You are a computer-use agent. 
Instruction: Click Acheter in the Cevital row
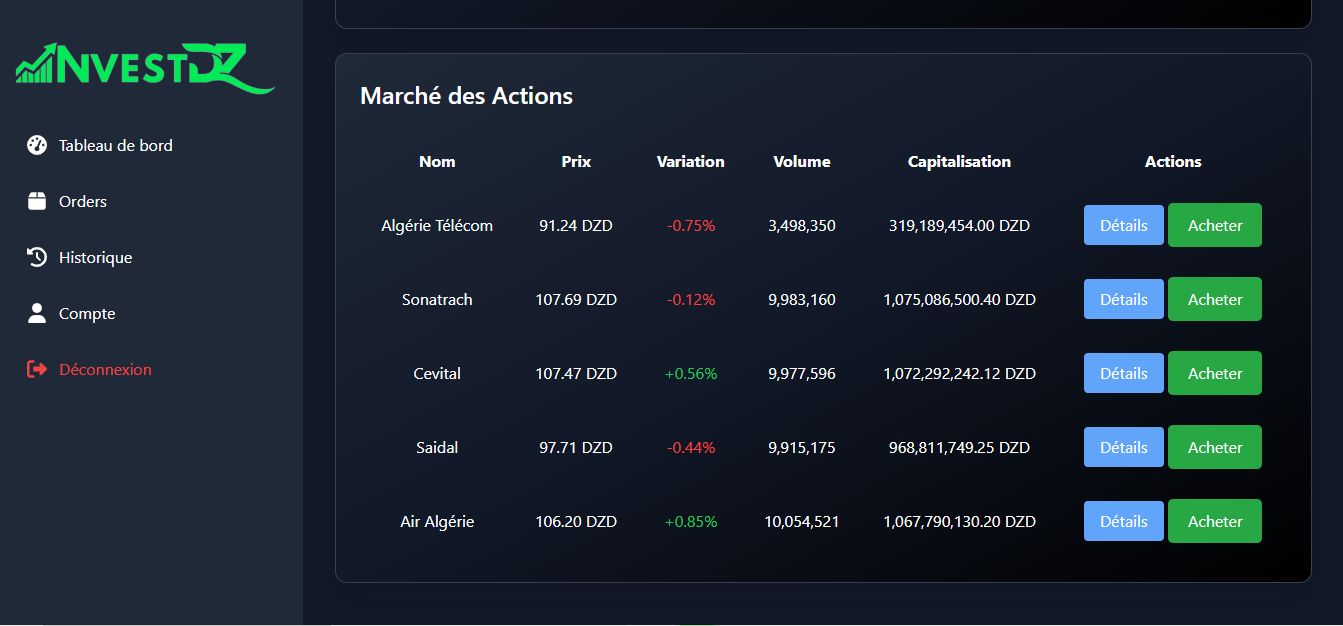(x=1215, y=373)
